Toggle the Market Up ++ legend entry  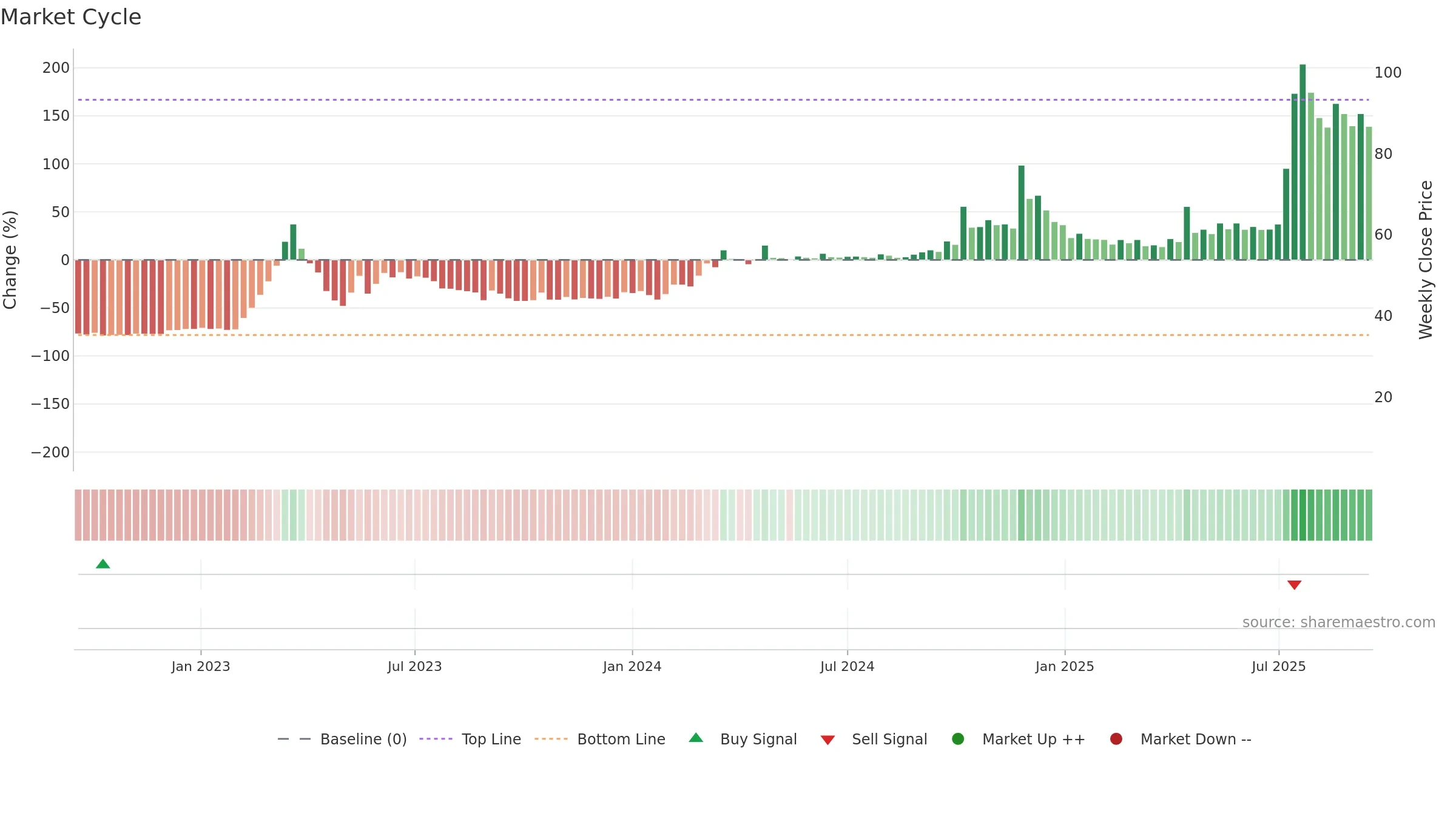click(1019, 739)
